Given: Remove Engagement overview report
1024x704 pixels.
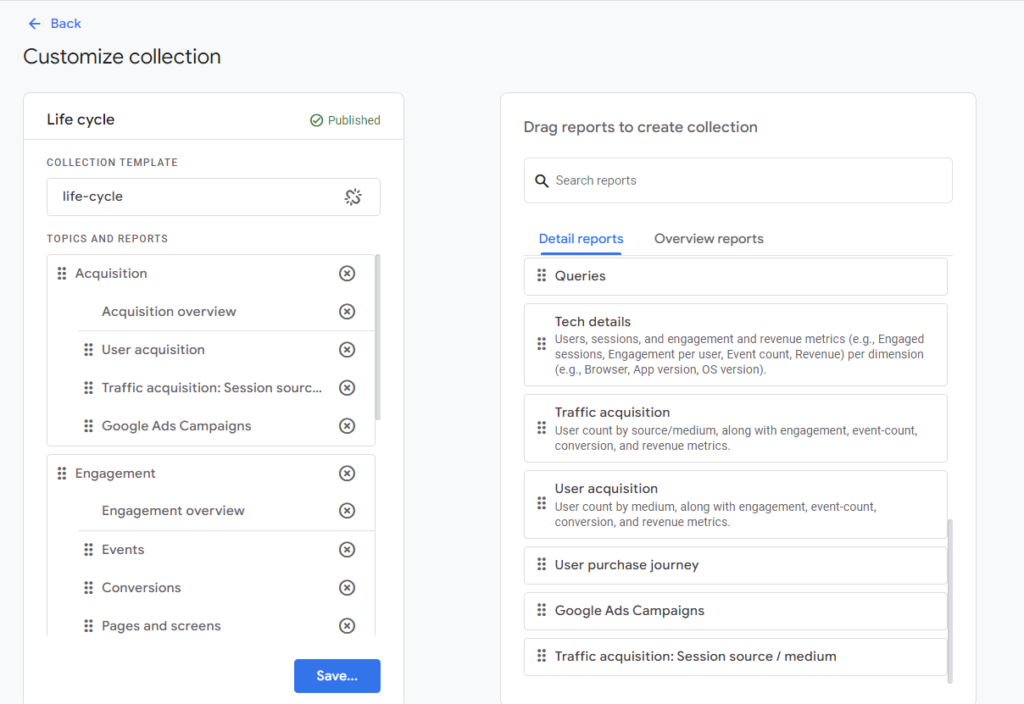Looking at the screenshot, I should (x=347, y=511).
